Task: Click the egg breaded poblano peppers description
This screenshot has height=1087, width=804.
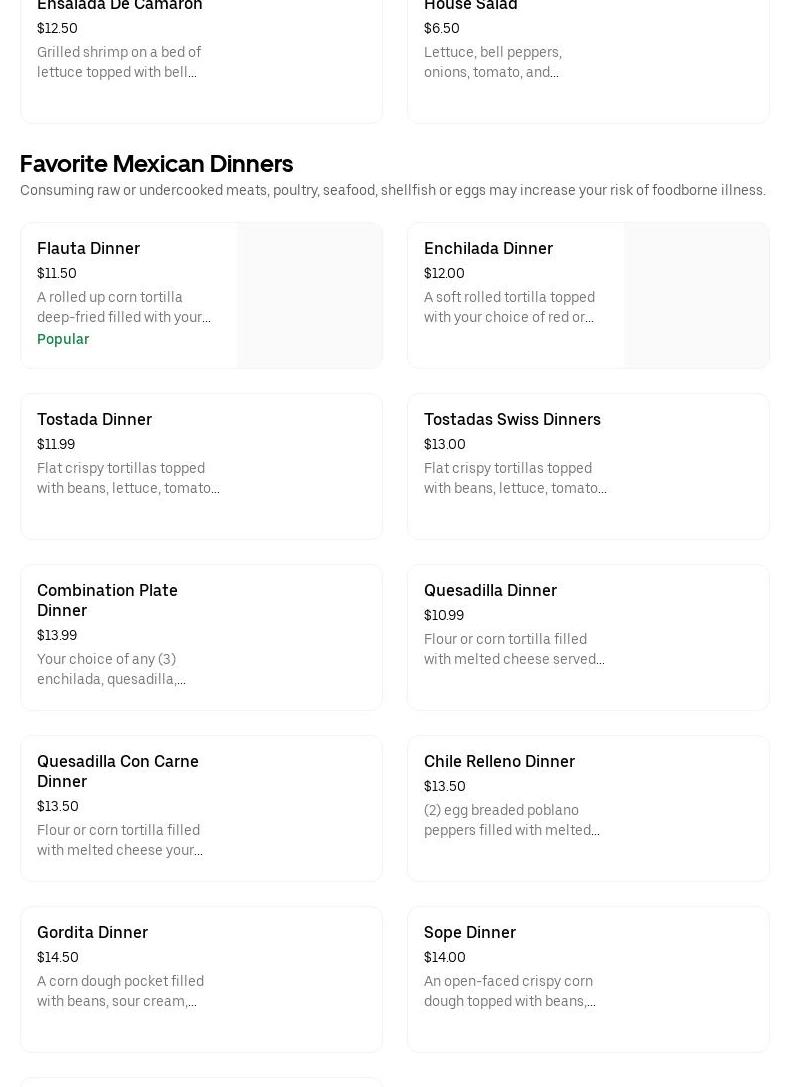Action: 512,820
